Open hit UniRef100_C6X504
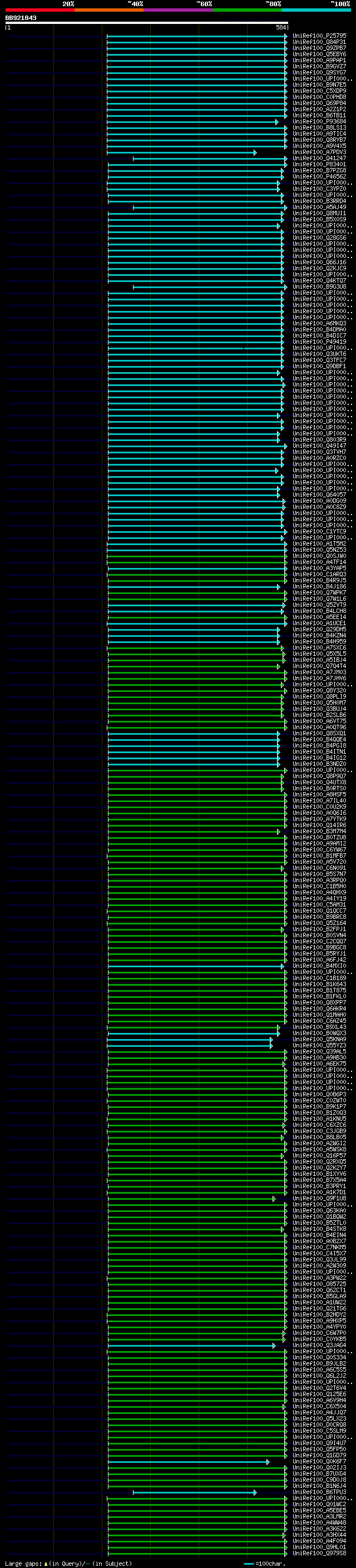The image size is (356, 1568). [x=319, y=1406]
